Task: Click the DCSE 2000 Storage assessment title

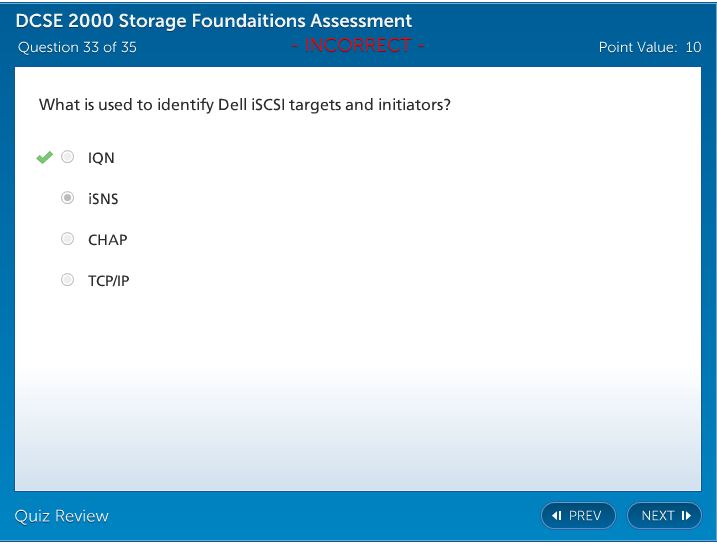Action: [214, 21]
